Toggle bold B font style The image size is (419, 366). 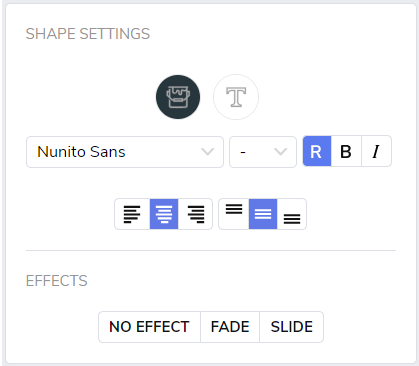click(x=346, y=151)
